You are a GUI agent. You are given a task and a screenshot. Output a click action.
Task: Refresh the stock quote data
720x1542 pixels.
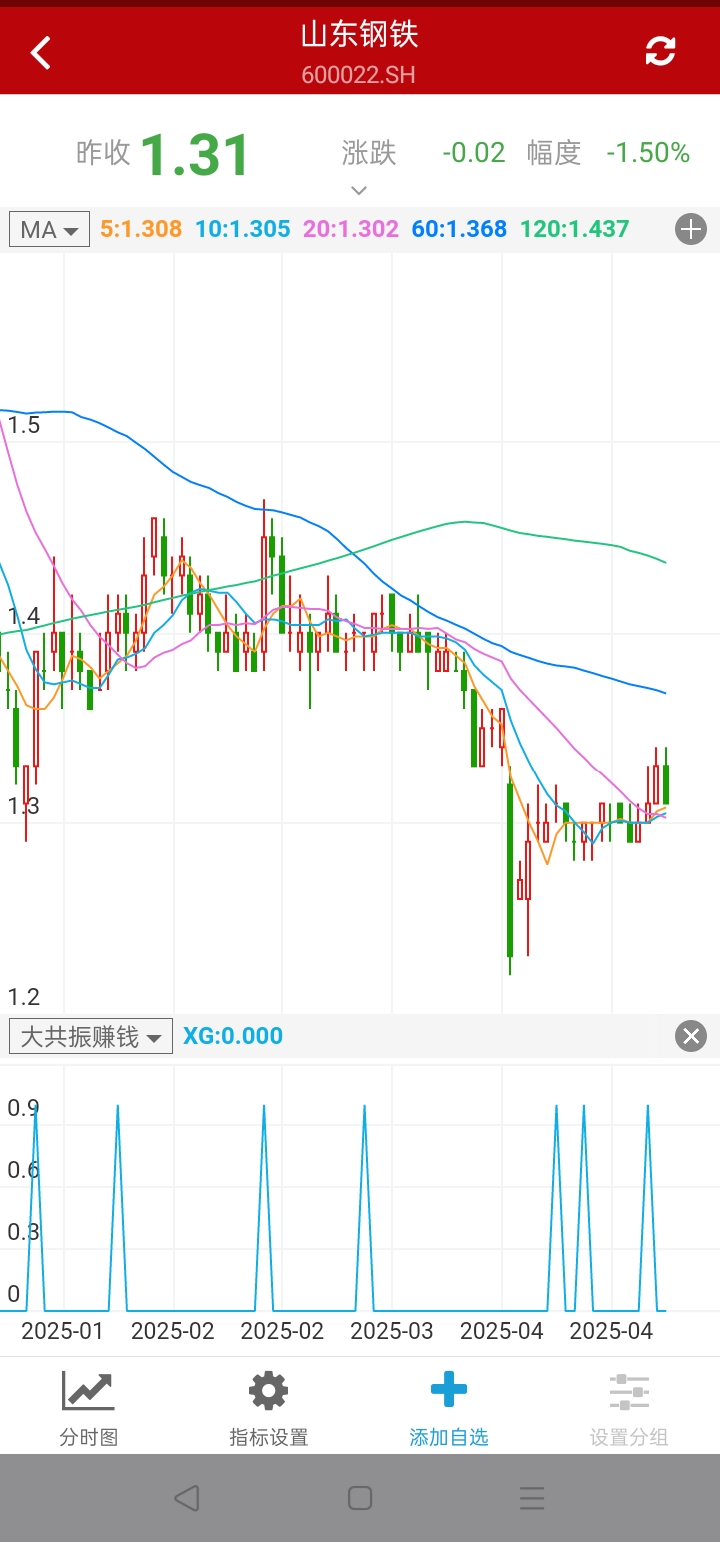[x=660, y=51]
